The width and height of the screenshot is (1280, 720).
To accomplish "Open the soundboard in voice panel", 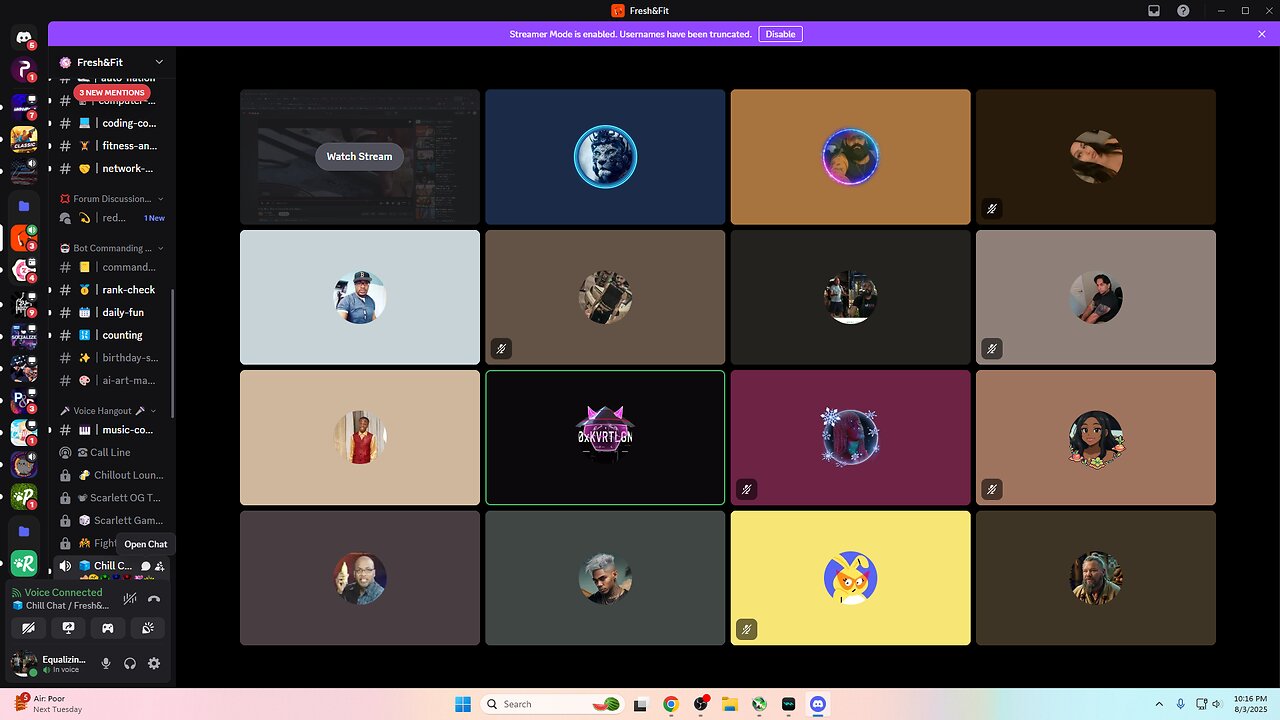I will 148,628.
